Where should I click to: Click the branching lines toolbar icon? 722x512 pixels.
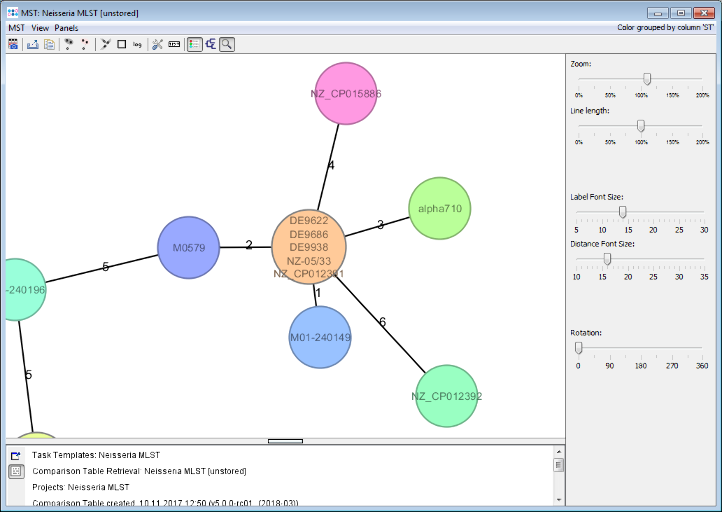click(x=105, y=44)
